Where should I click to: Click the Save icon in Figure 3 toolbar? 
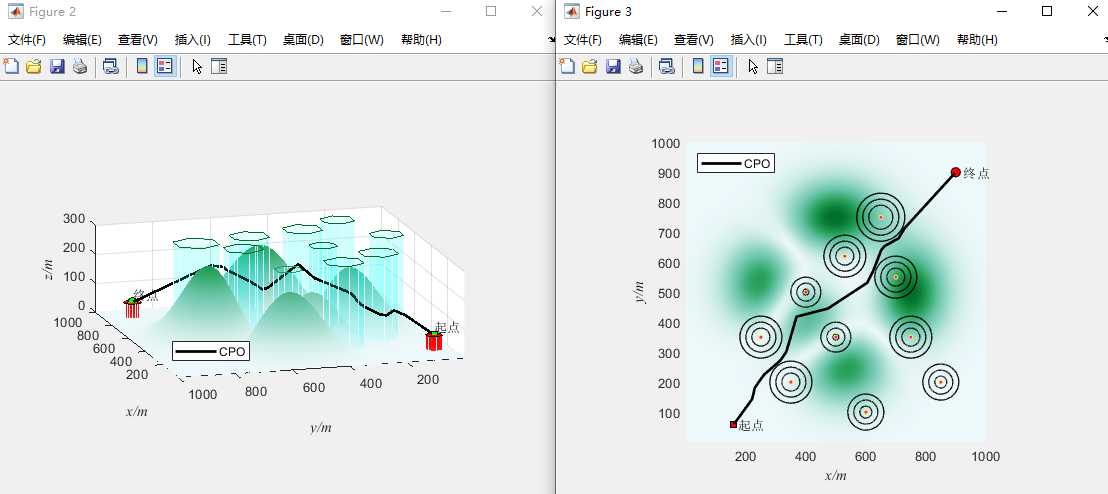(x=613, y=67)
